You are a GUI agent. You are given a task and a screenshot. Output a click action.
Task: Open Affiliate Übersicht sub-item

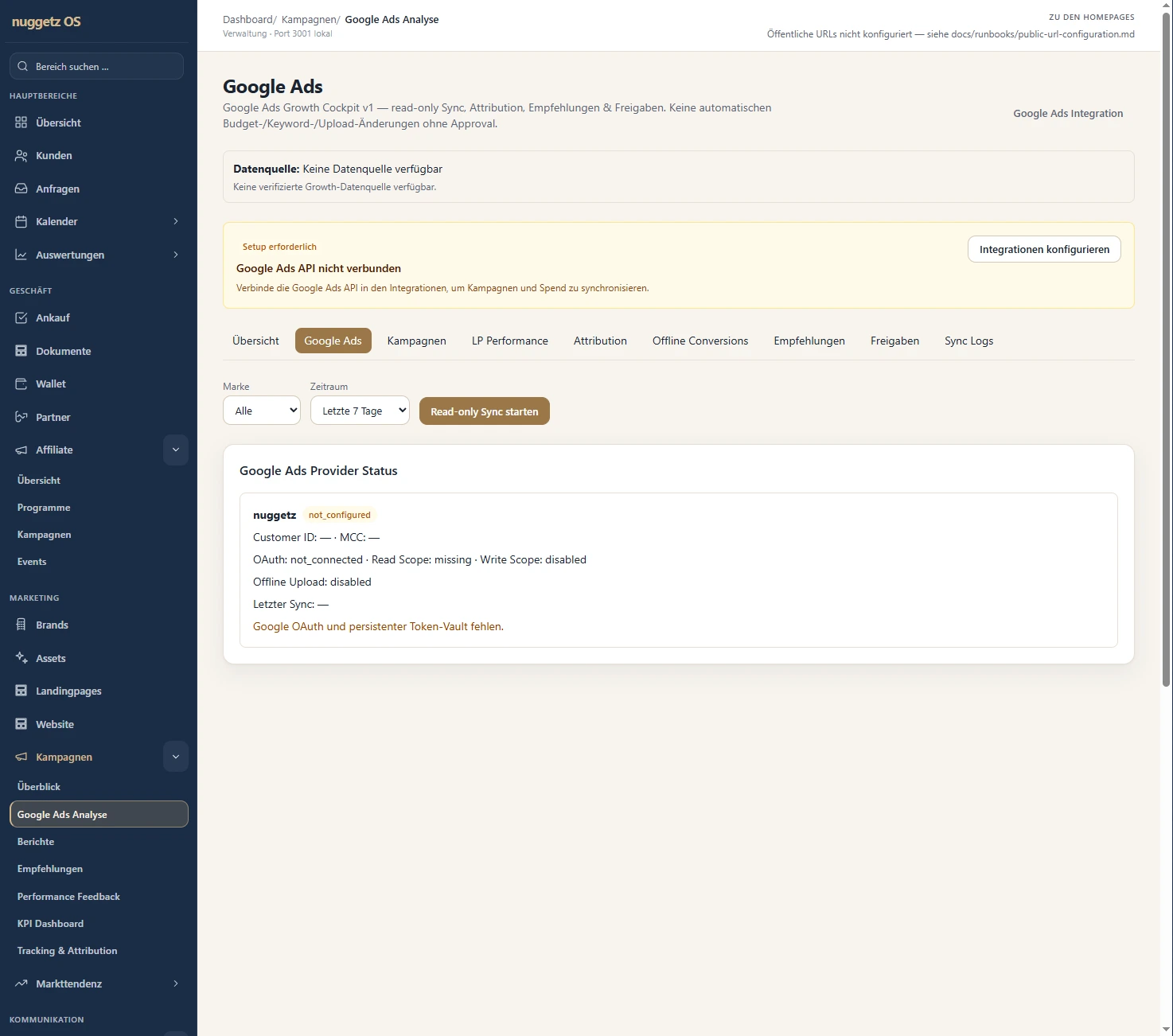39,481
